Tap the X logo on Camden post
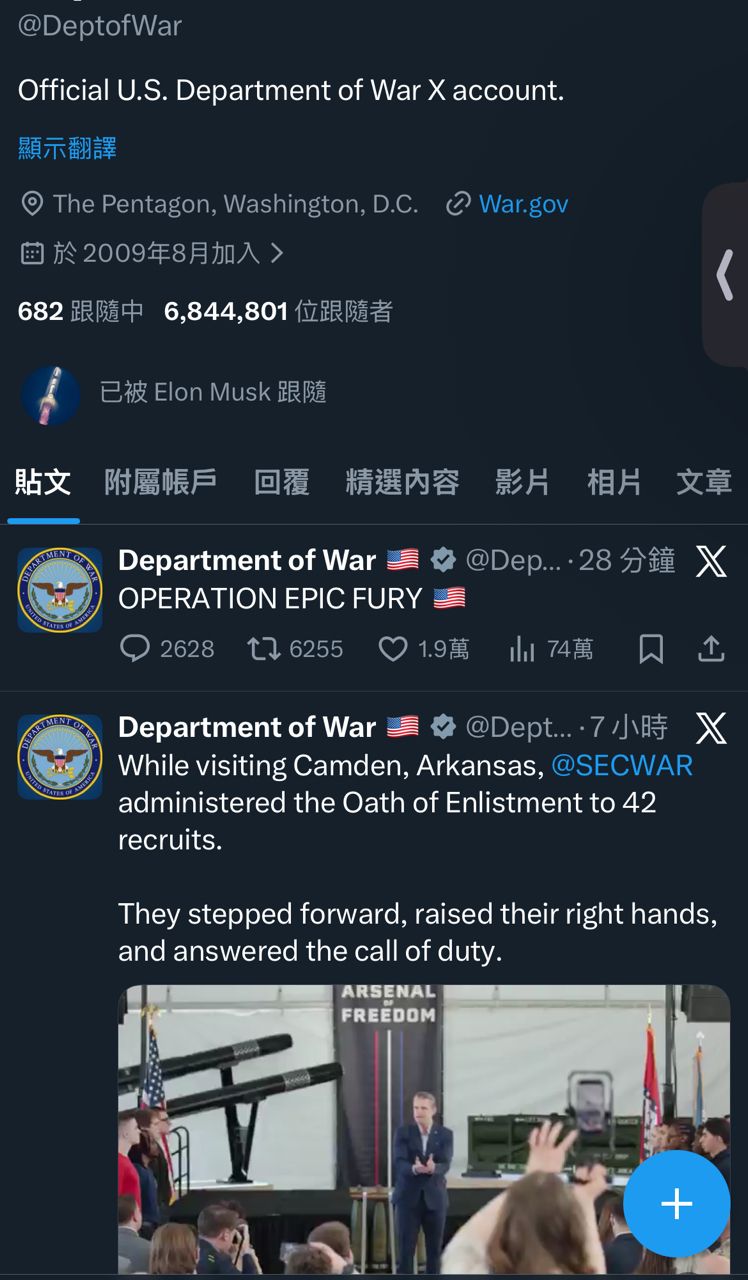The width and height of the screenshot is (748, 1280). point(711,728)
